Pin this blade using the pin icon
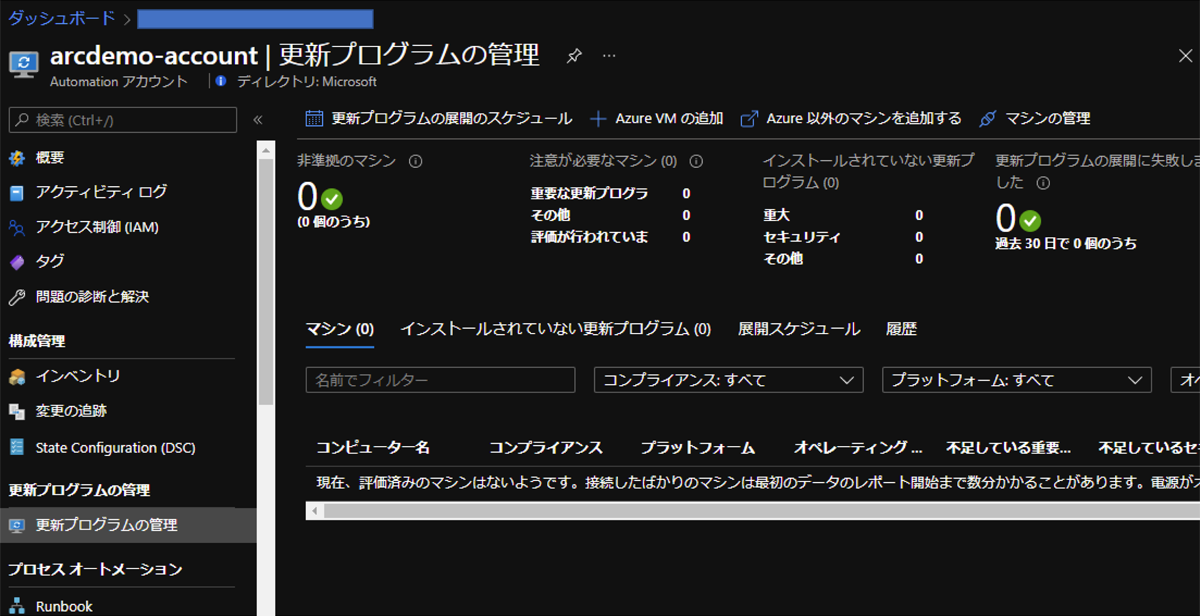 tap(574, 56)
